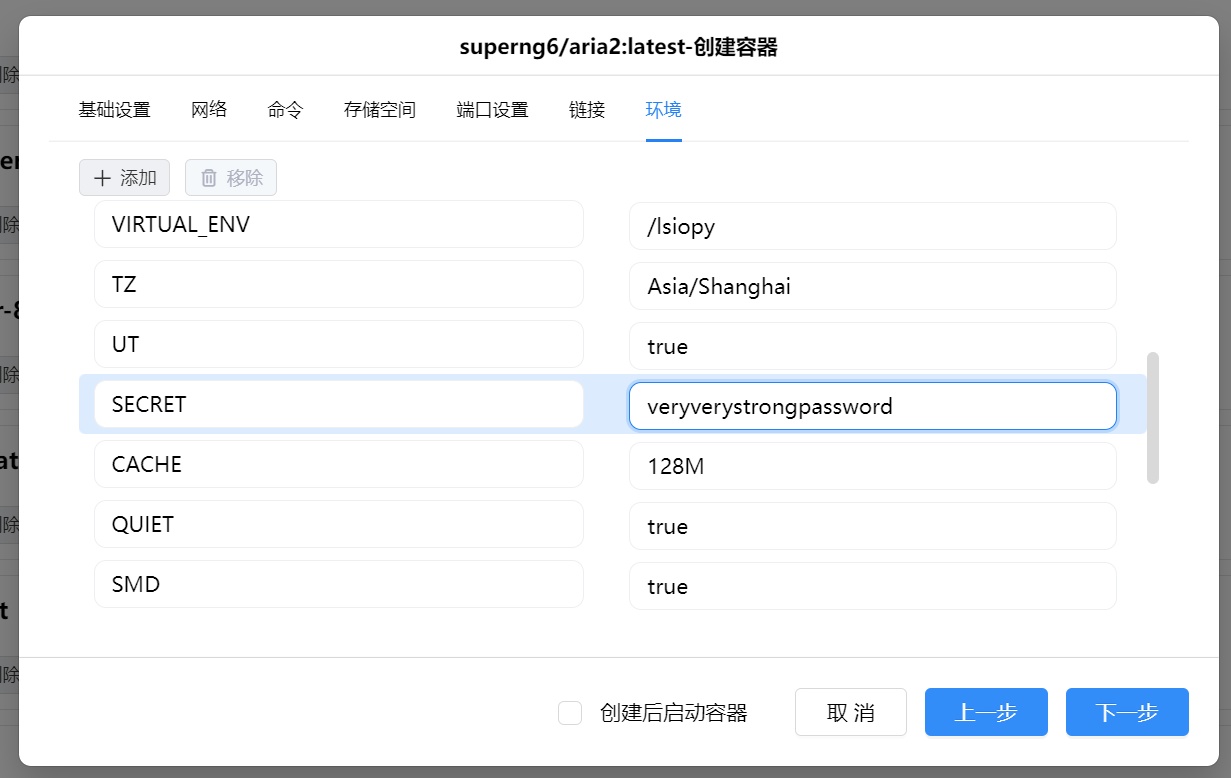Click the trash icon on 移除 button
The width and height of the screenshot is (1231, 778).
point(209,178)
